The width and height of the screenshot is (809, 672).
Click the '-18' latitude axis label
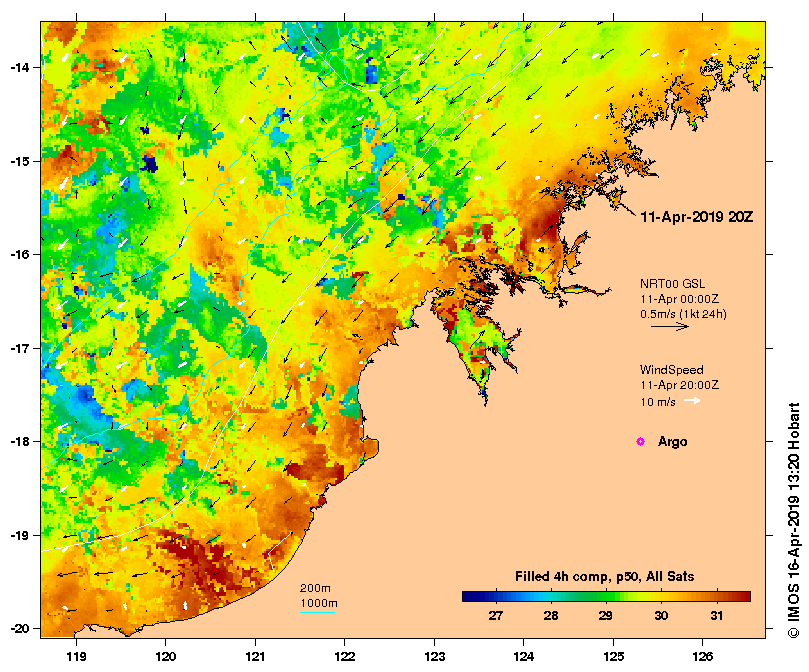click(x=19, y=442)
